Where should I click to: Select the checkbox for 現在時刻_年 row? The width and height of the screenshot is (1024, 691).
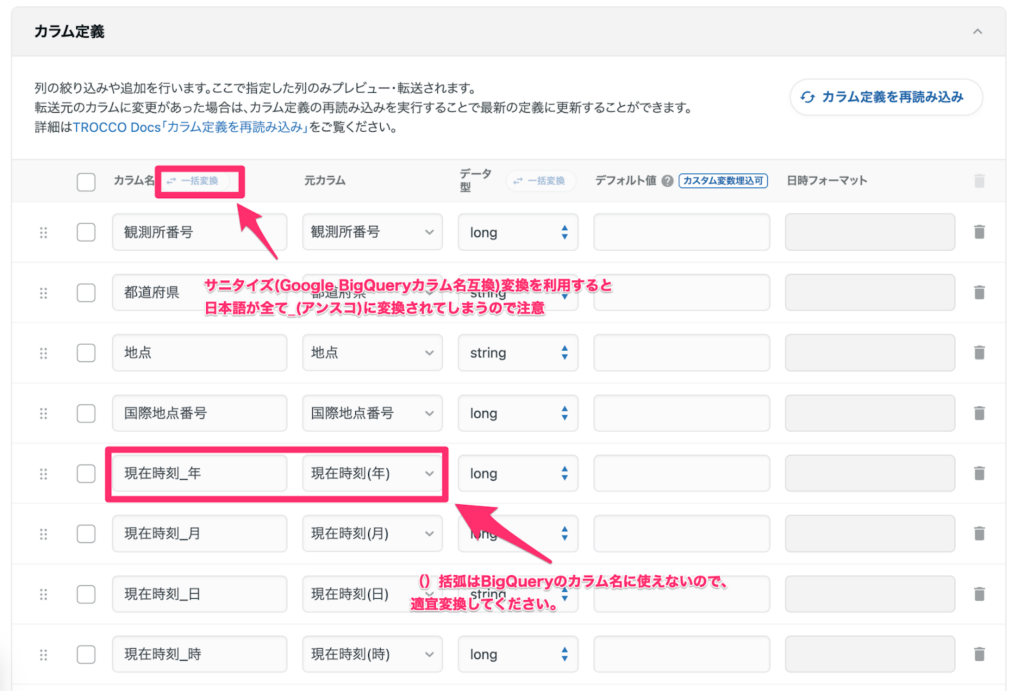[86, 473]
